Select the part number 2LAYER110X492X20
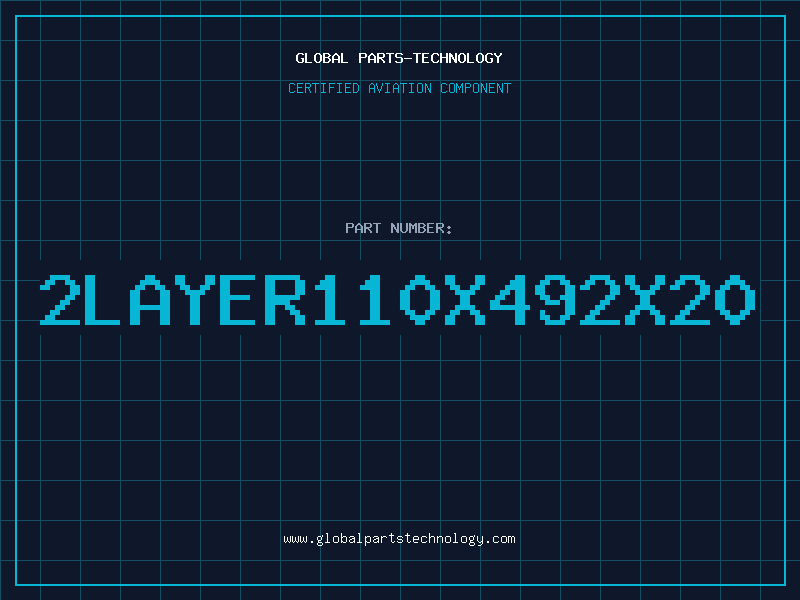The height and width of the screenshot is (600, 800). [397, 300]
